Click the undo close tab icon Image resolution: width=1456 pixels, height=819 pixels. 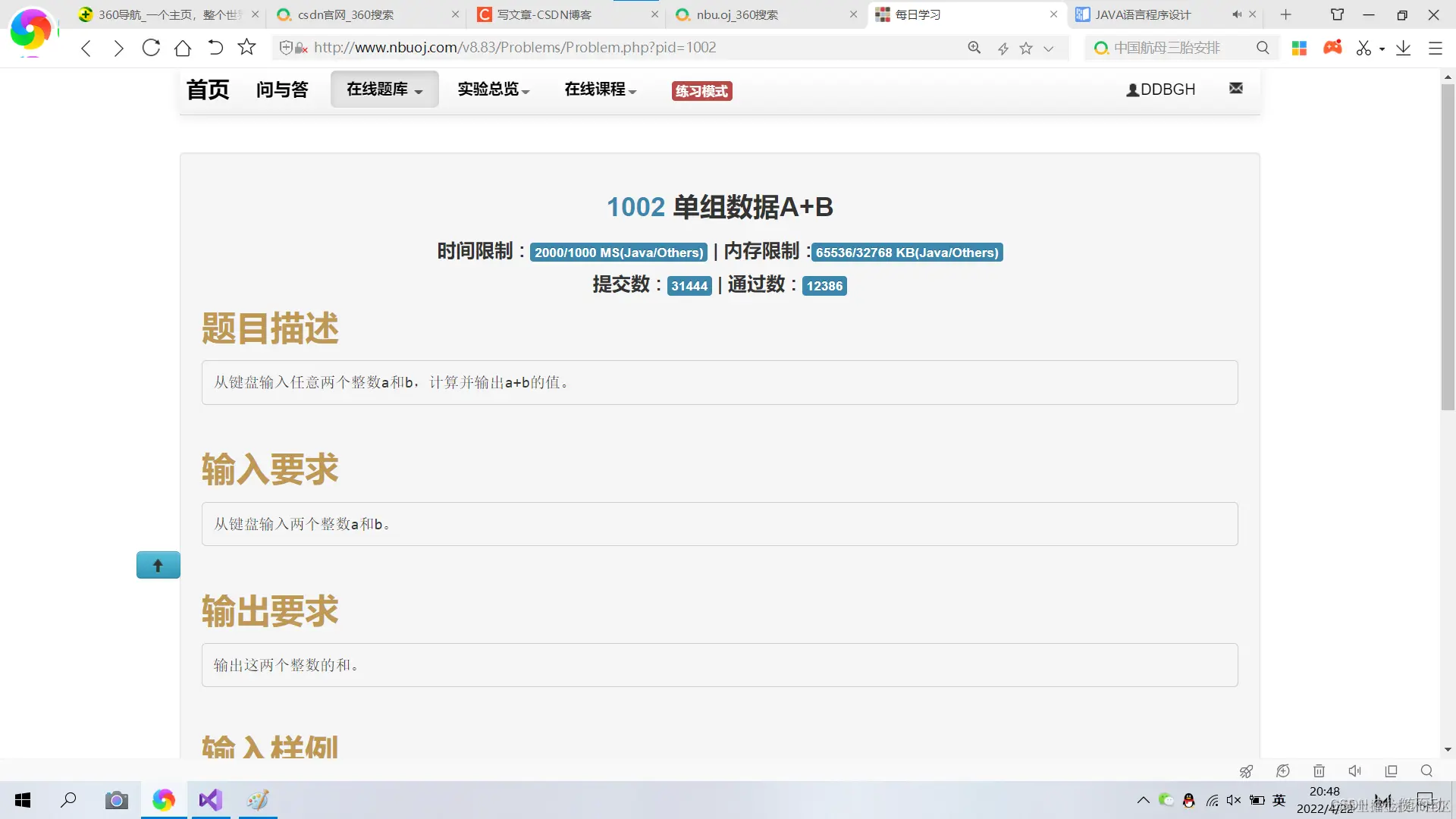[215, 48]
